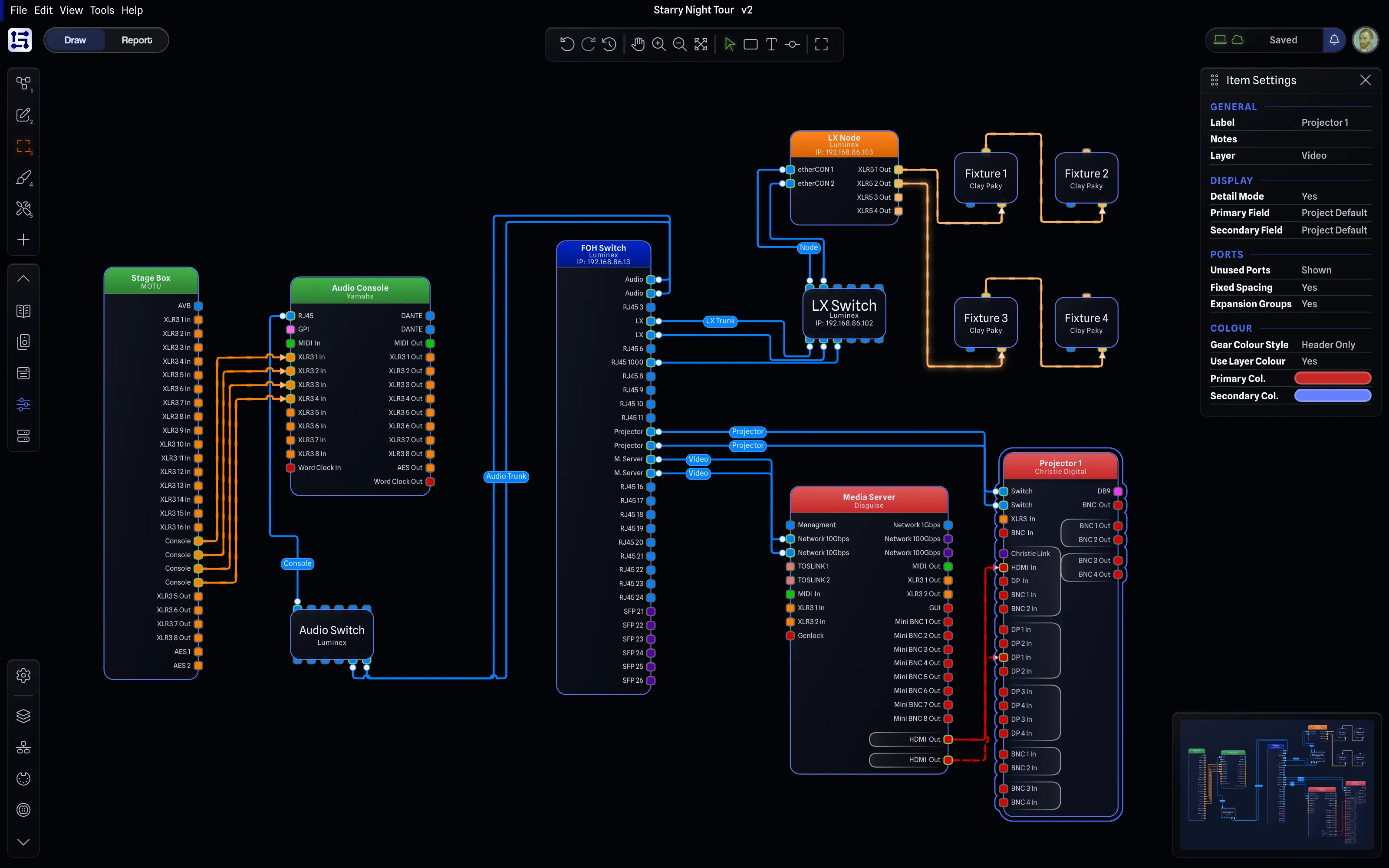Click the app logo icon

[20, 40]
